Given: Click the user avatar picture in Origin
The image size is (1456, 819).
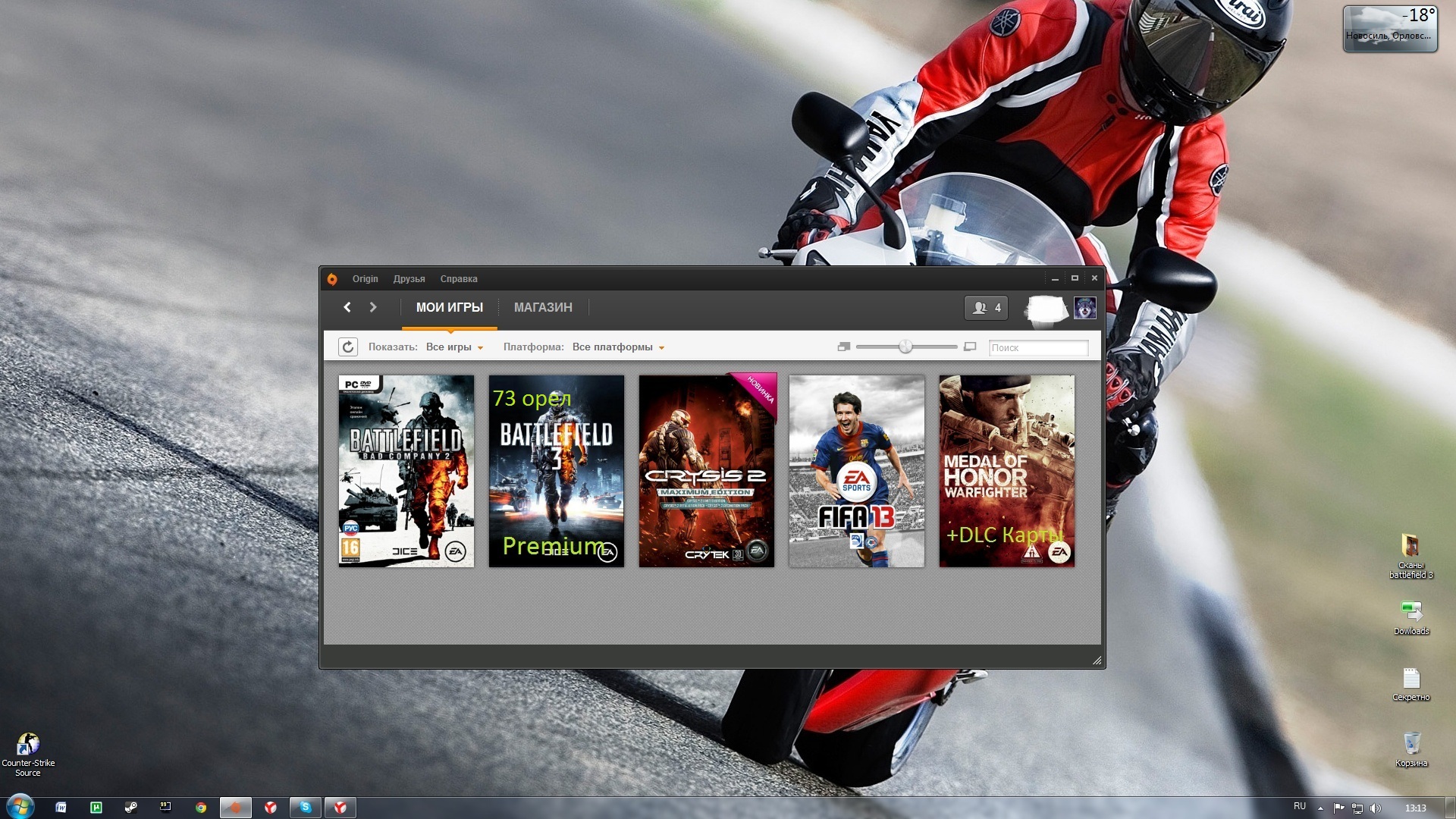Looking at the screenshot, I should 1084,308.
